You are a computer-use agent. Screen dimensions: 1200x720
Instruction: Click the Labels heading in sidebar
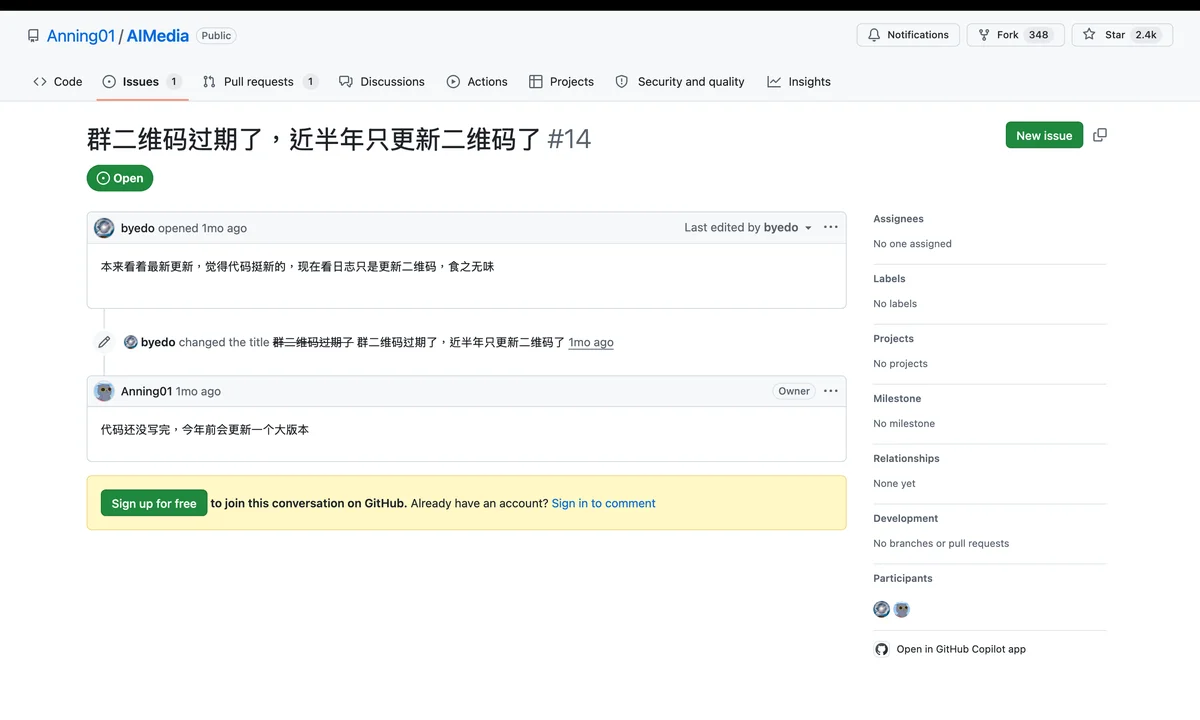889,279
